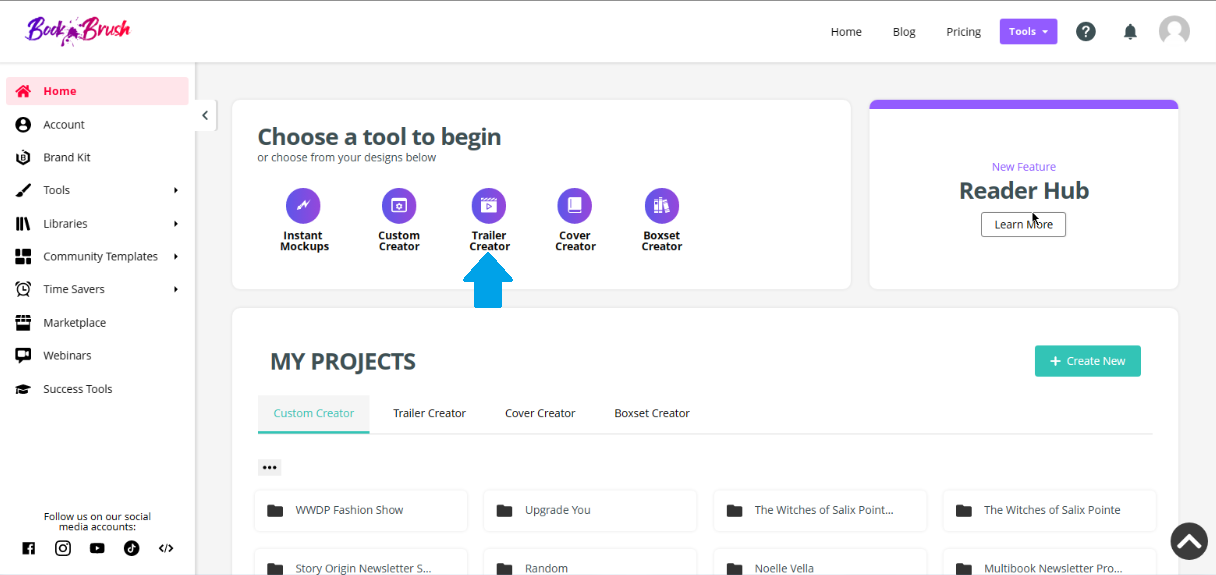Open the Boxset Creator tool icon
Viewport: 1216px width, 575px height.
pyautogui.click(x=661, y=206)
